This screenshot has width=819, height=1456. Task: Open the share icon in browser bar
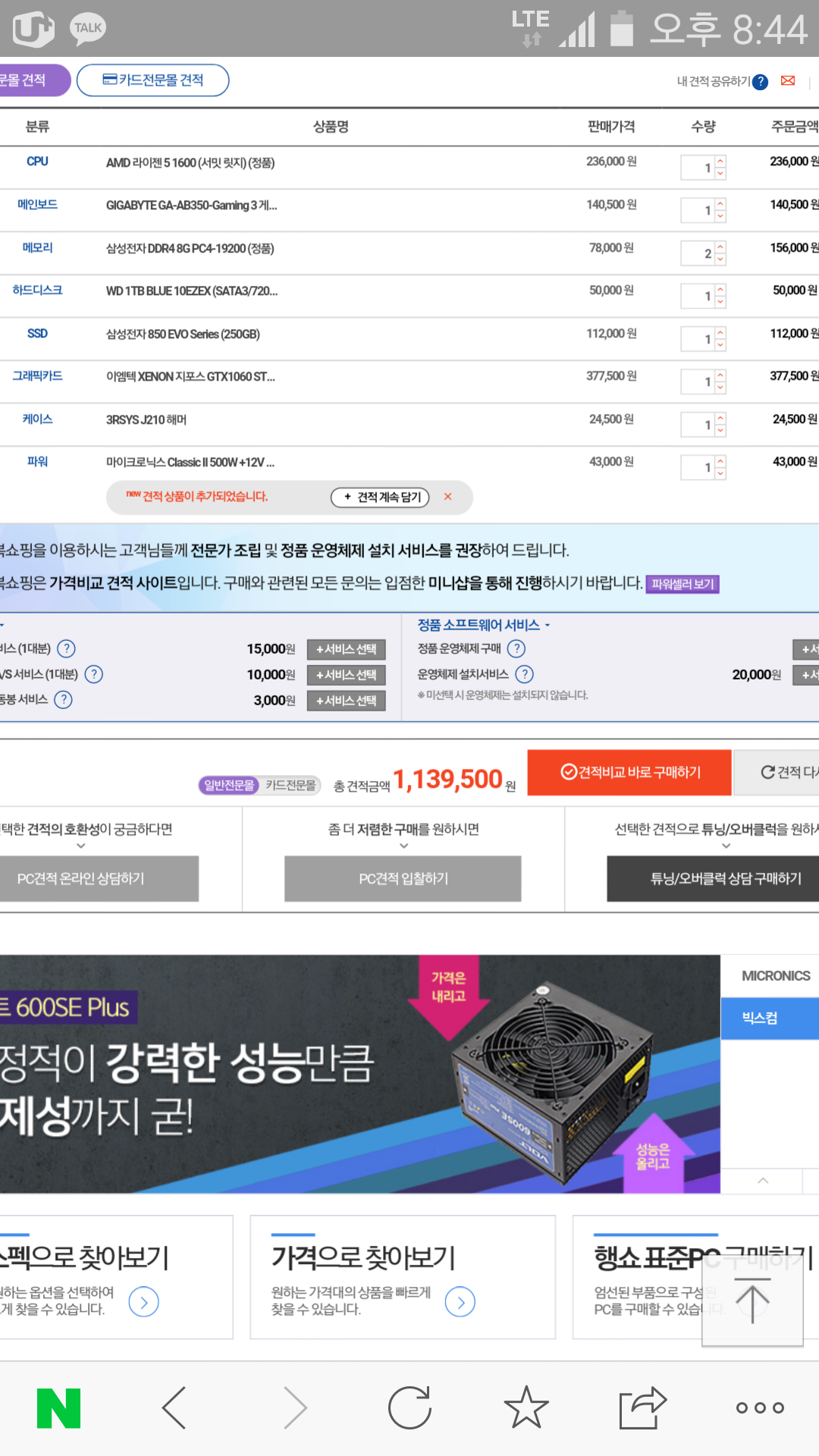642,1408
